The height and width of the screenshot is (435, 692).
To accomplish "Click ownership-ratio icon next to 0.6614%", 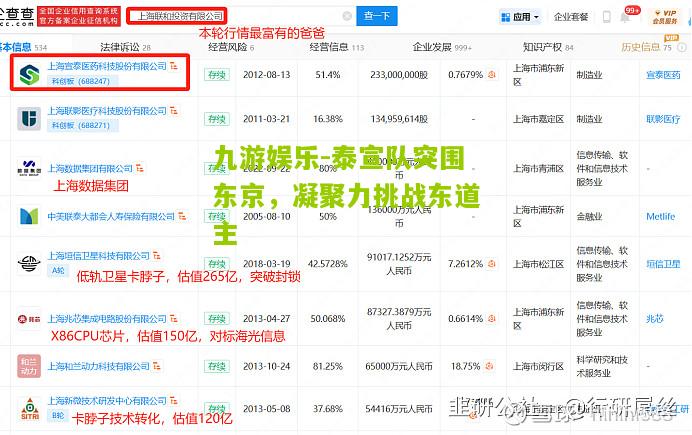I will (x=492, y=319).
